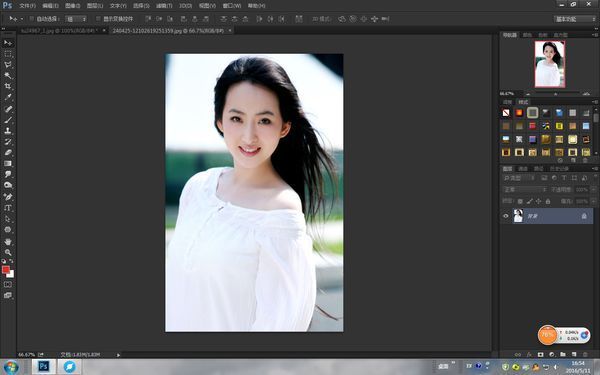Toggle type layer filter icon
The height and width of the screenshot is (375, 600).
(x=564, y=178)
